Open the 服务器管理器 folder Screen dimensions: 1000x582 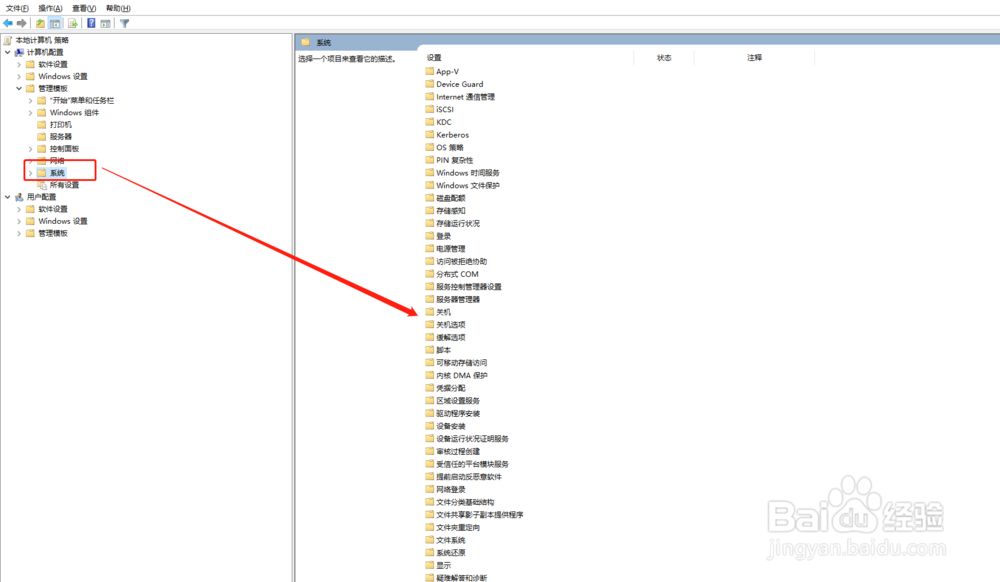point(458,300)
